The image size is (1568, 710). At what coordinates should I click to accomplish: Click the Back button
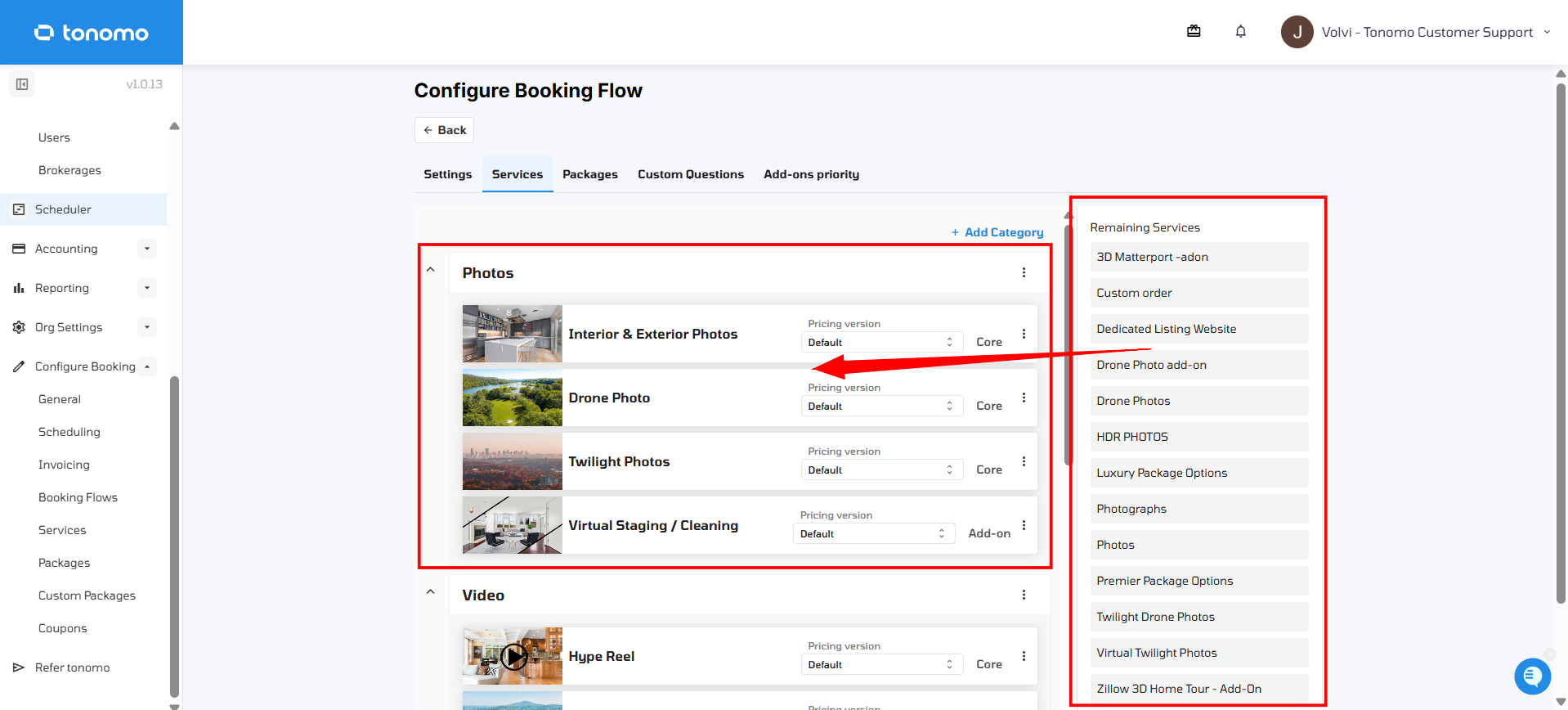point(444,130)
